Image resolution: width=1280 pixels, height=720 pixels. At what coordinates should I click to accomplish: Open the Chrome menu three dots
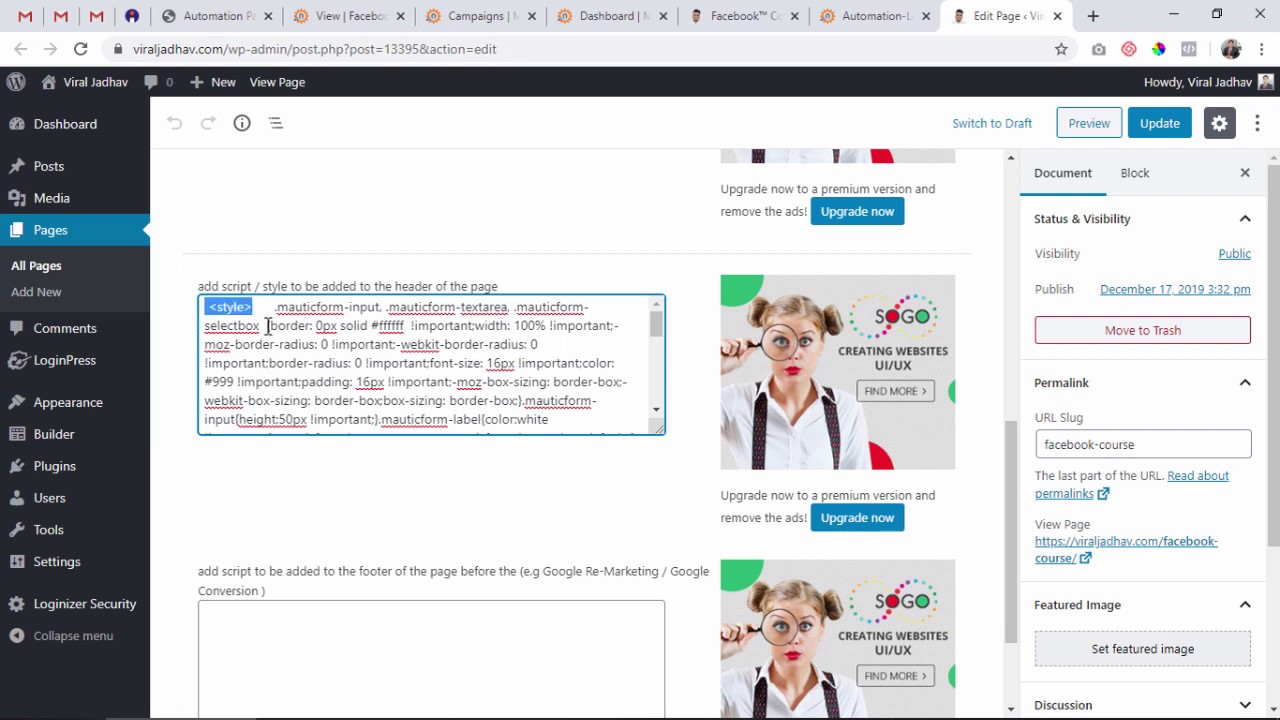pos(1260,49)
